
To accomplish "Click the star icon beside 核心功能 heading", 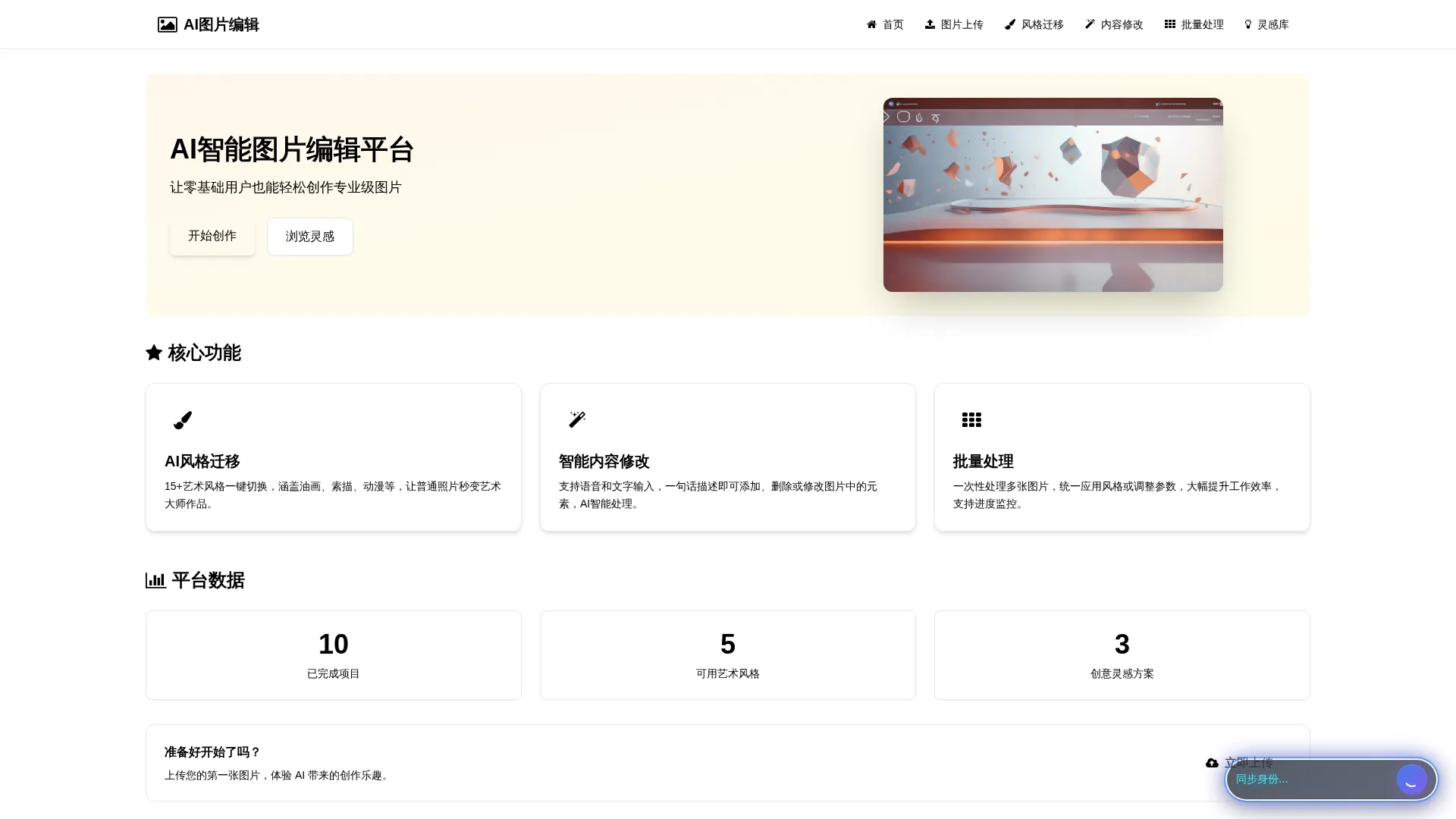I will 154,352.
